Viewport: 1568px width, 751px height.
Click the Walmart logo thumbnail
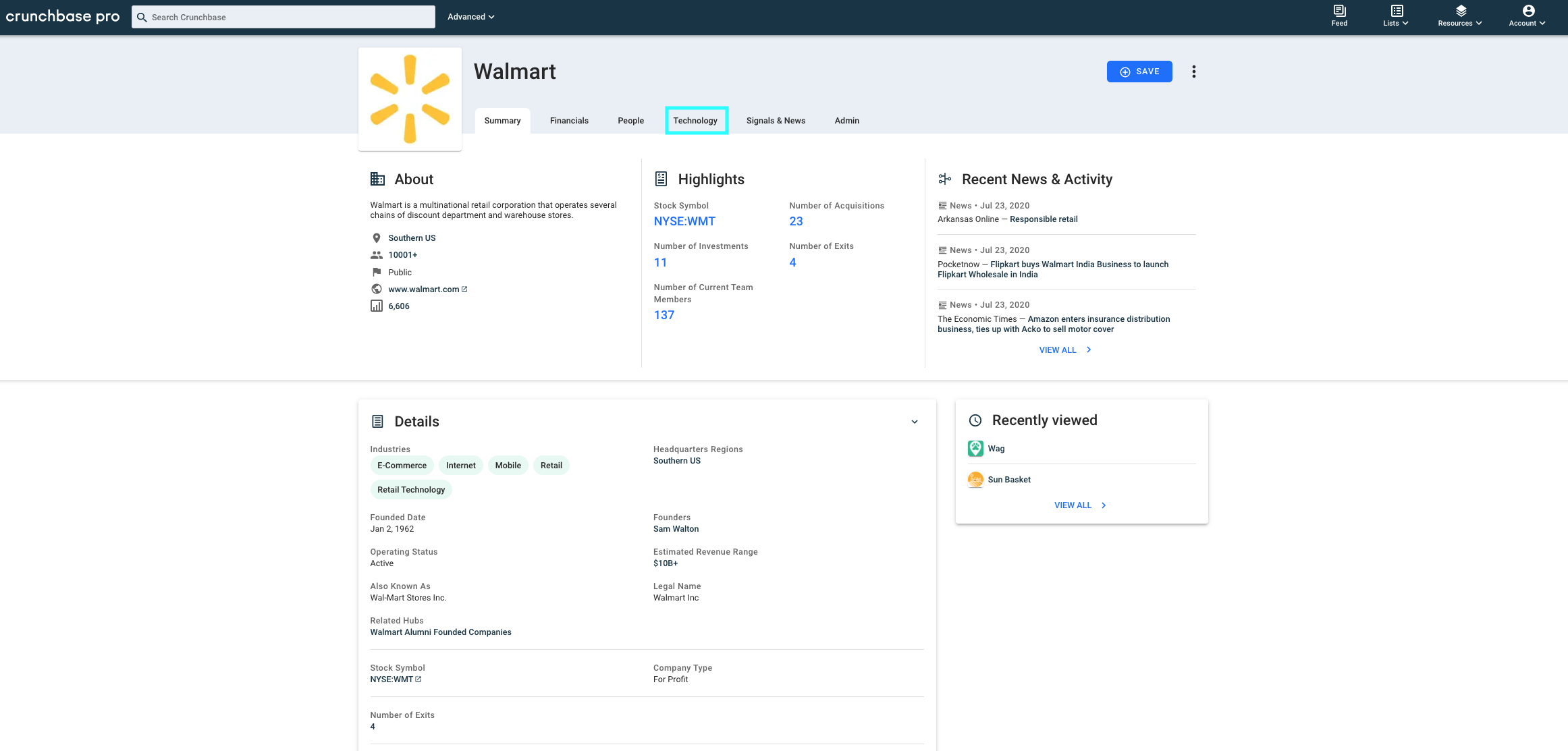(x=410, y=99)
